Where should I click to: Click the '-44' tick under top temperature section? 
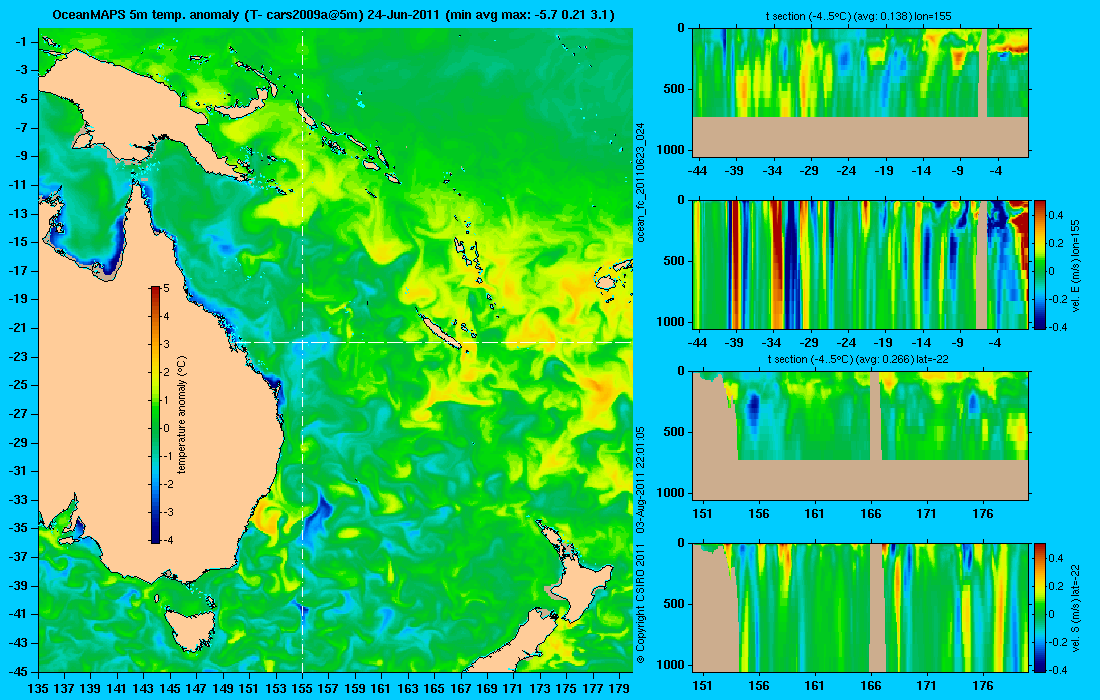[697, 170]
